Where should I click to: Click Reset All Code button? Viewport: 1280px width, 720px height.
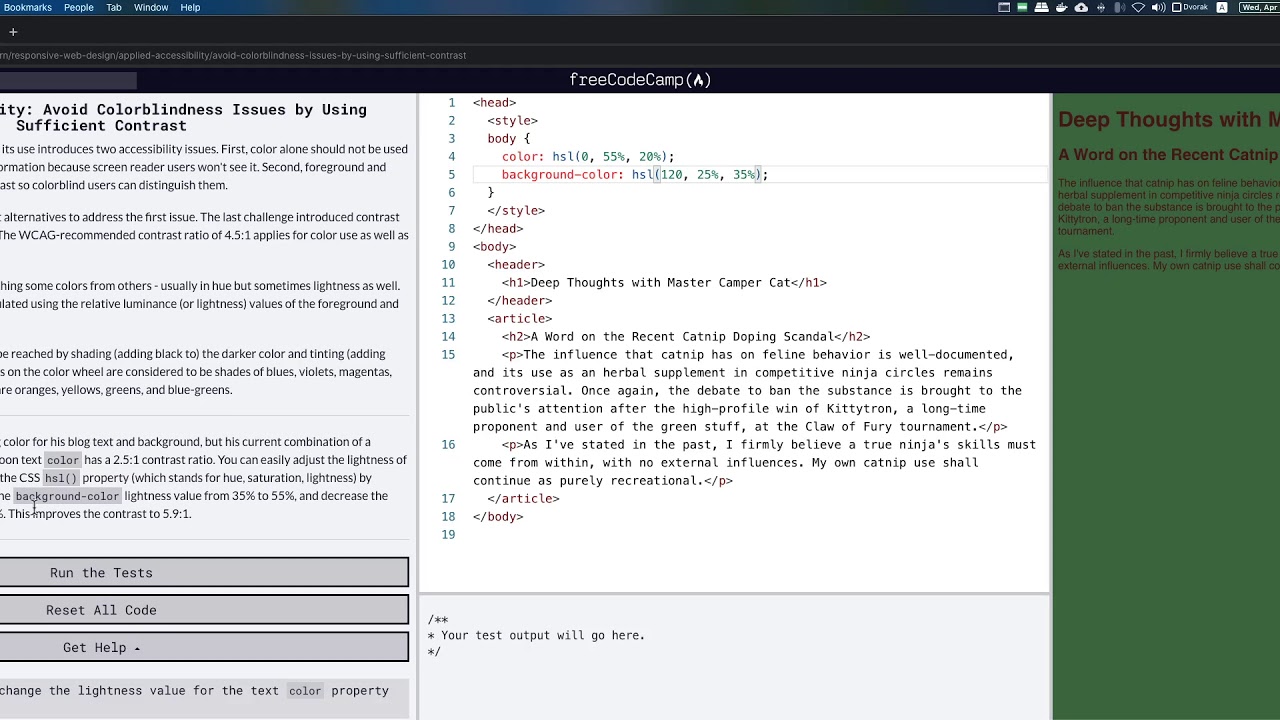[204, 610]
